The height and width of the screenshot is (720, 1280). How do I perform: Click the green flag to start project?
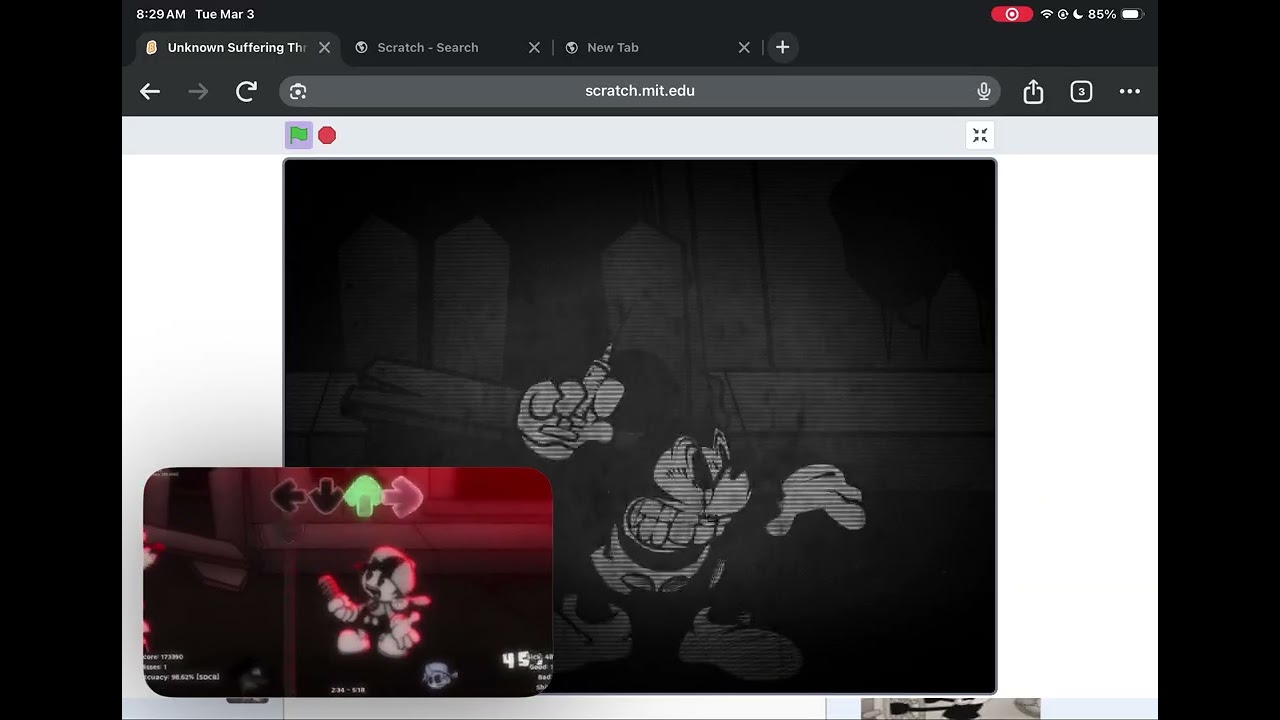tap(298, 135)
